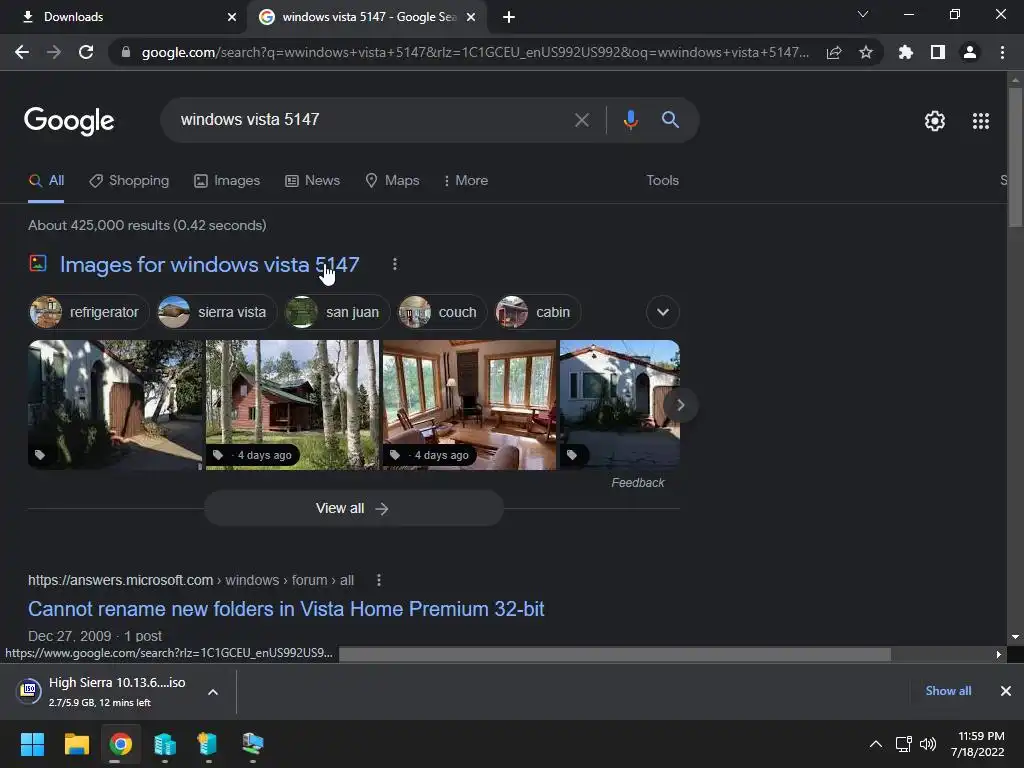Open Cannot rename new folders result

click(286, 609)
